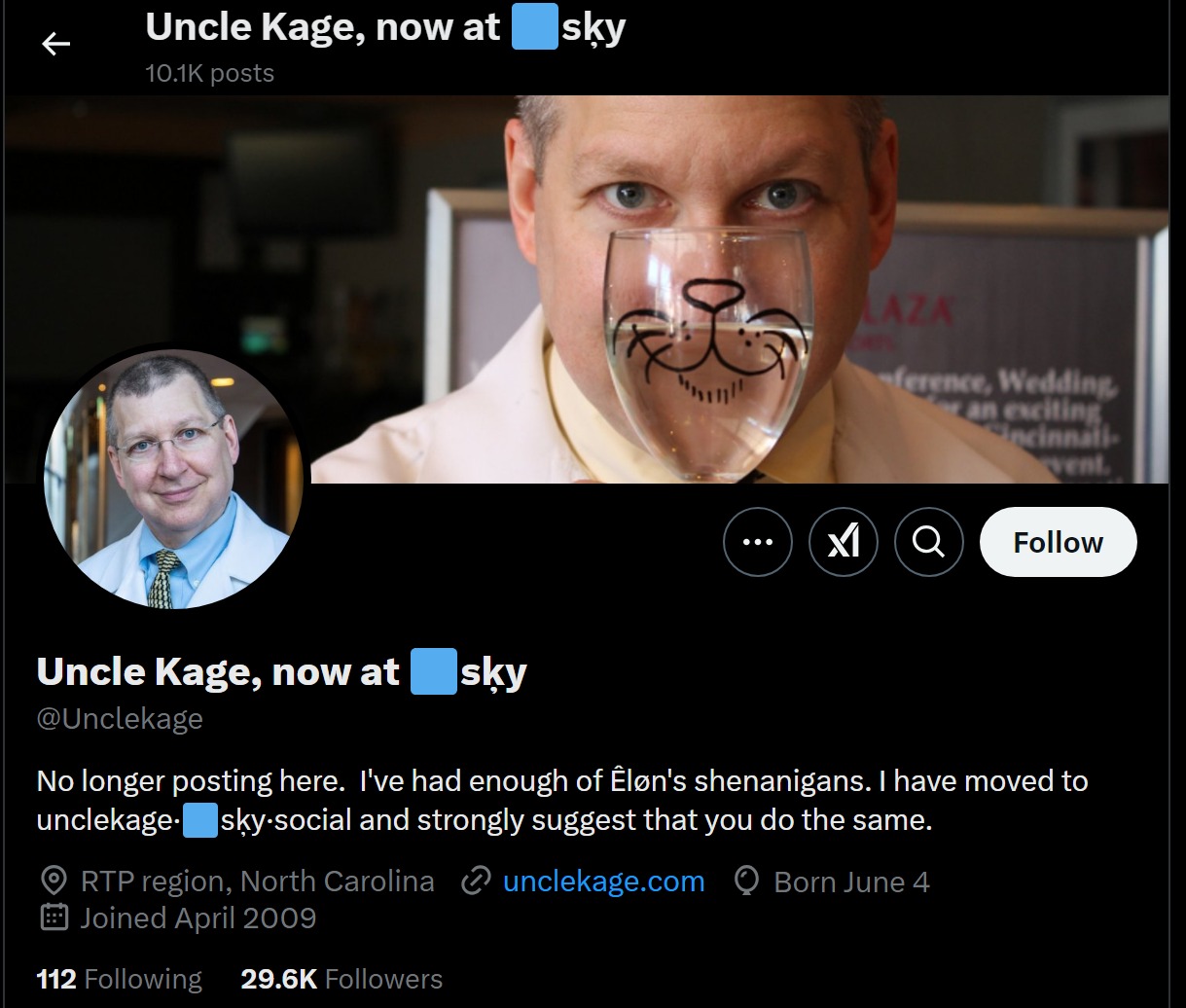Open the circular profile picture
Viewport: 1186px width, 1008px height.
click(174, 479)
